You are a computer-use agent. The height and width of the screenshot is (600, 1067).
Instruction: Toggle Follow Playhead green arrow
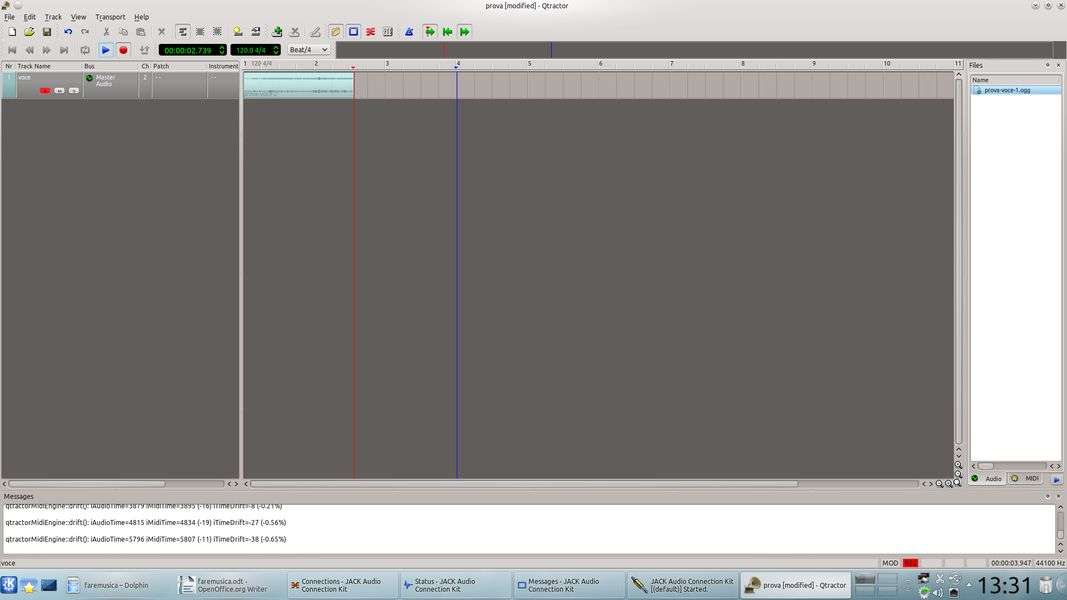(429, 31)
